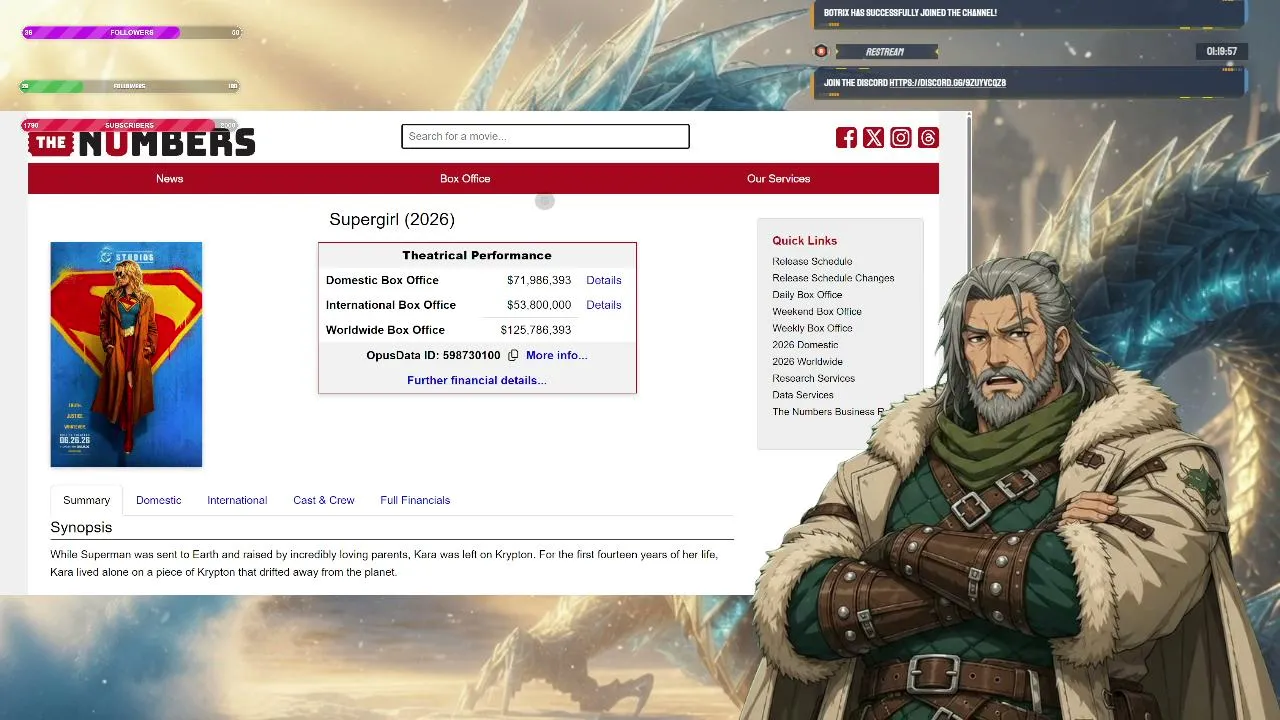Click the 'OpusData ID: 598730100' text
The image size is (1280, 720).
[433, 355]
